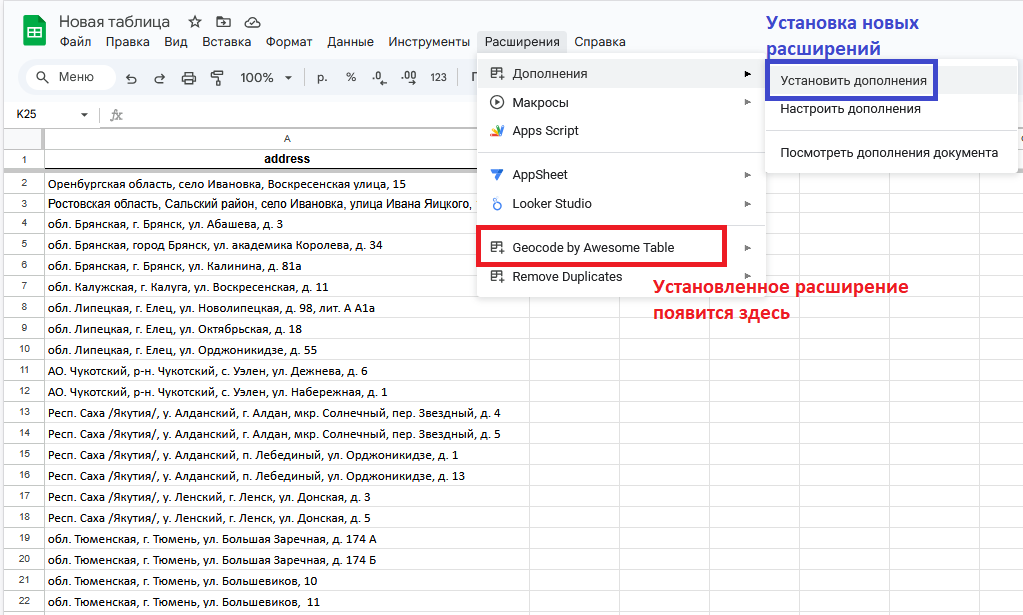Expand the AppSheet submenu arrow
Image resolution: width=1023 pixels, height=615 pixels.
tap(750, 174)
